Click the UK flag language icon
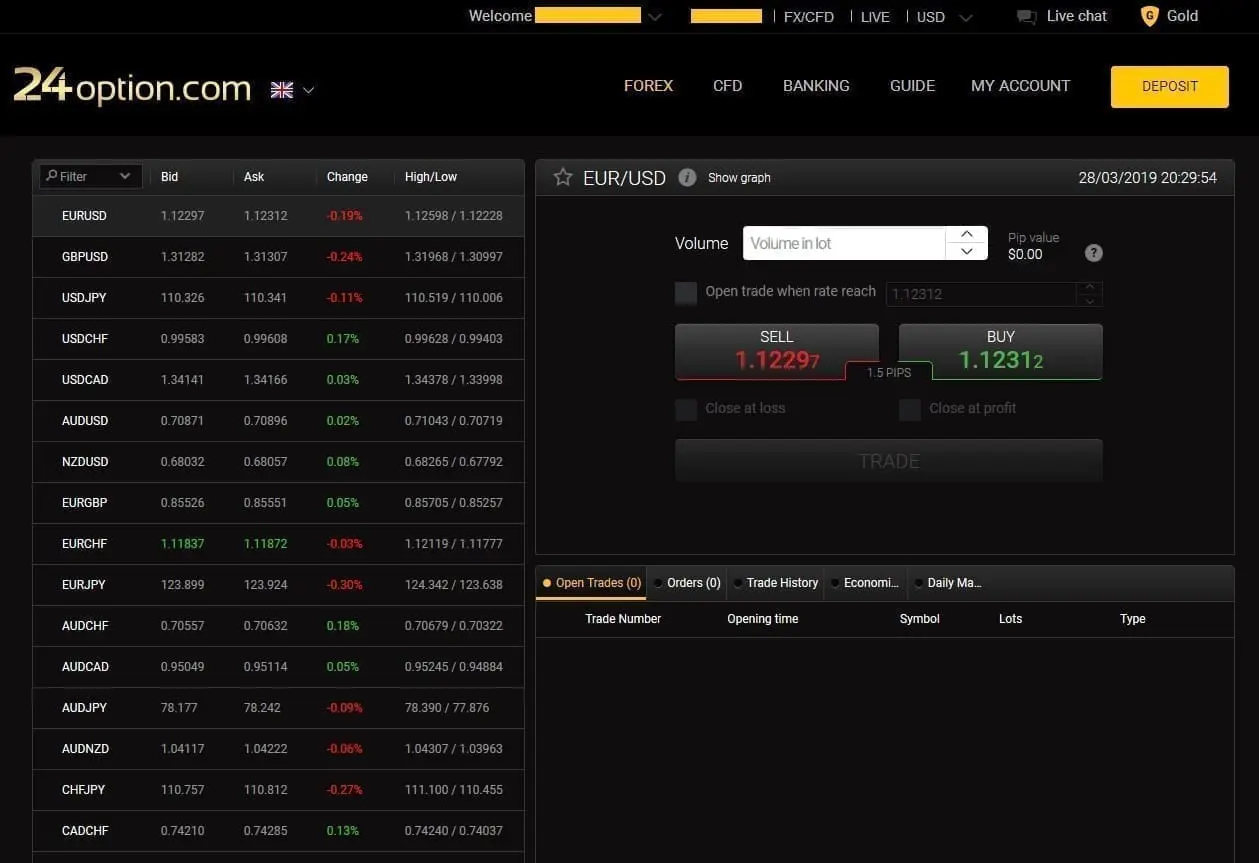Viewport: 1259px width, 863px height. click(282, 90)
